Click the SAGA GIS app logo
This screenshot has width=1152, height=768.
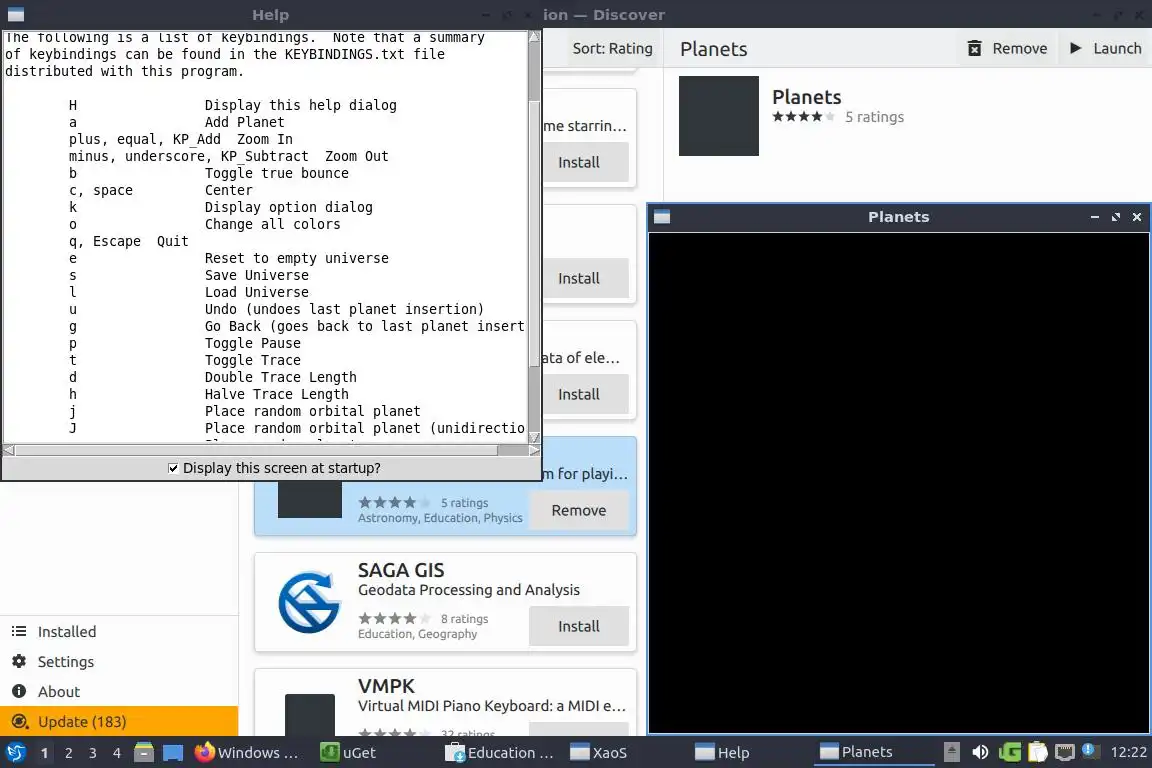pos(309,602)
